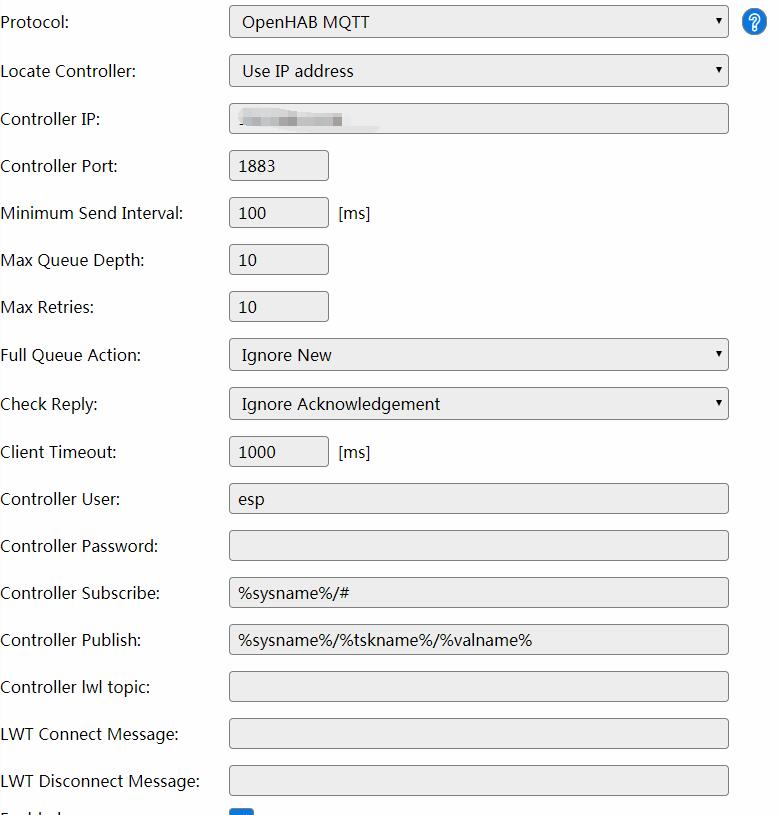Open the Protocol dropdown showing OpenHAB MQTT
The width and height of the screenshot is (780, 815).
tap(478, 21)
